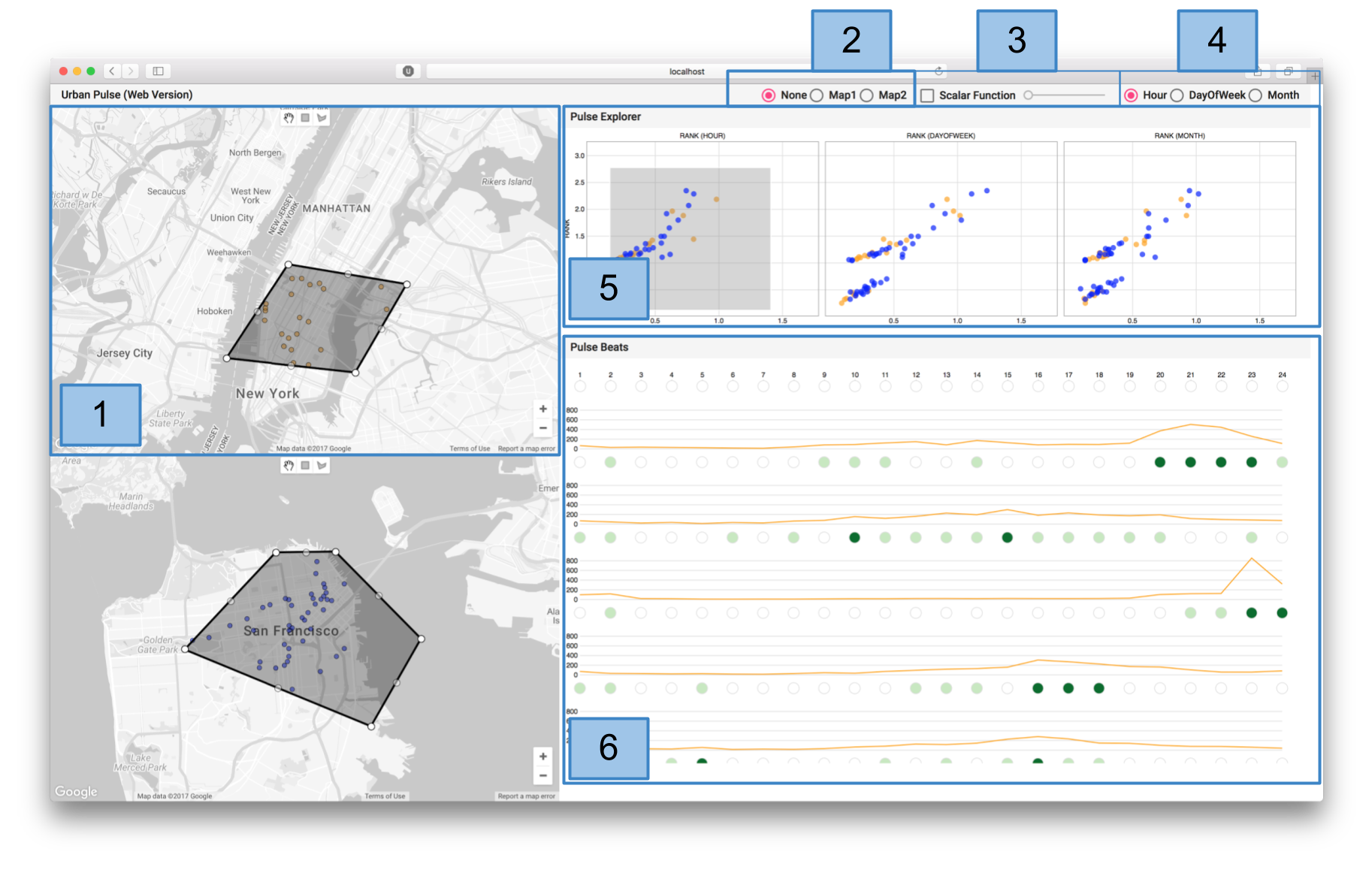Image resolution: width=1372 pixels, height=879 pixels.
Task: Click the Pulse Beats panel title
Action: click(x=599, y=347)
